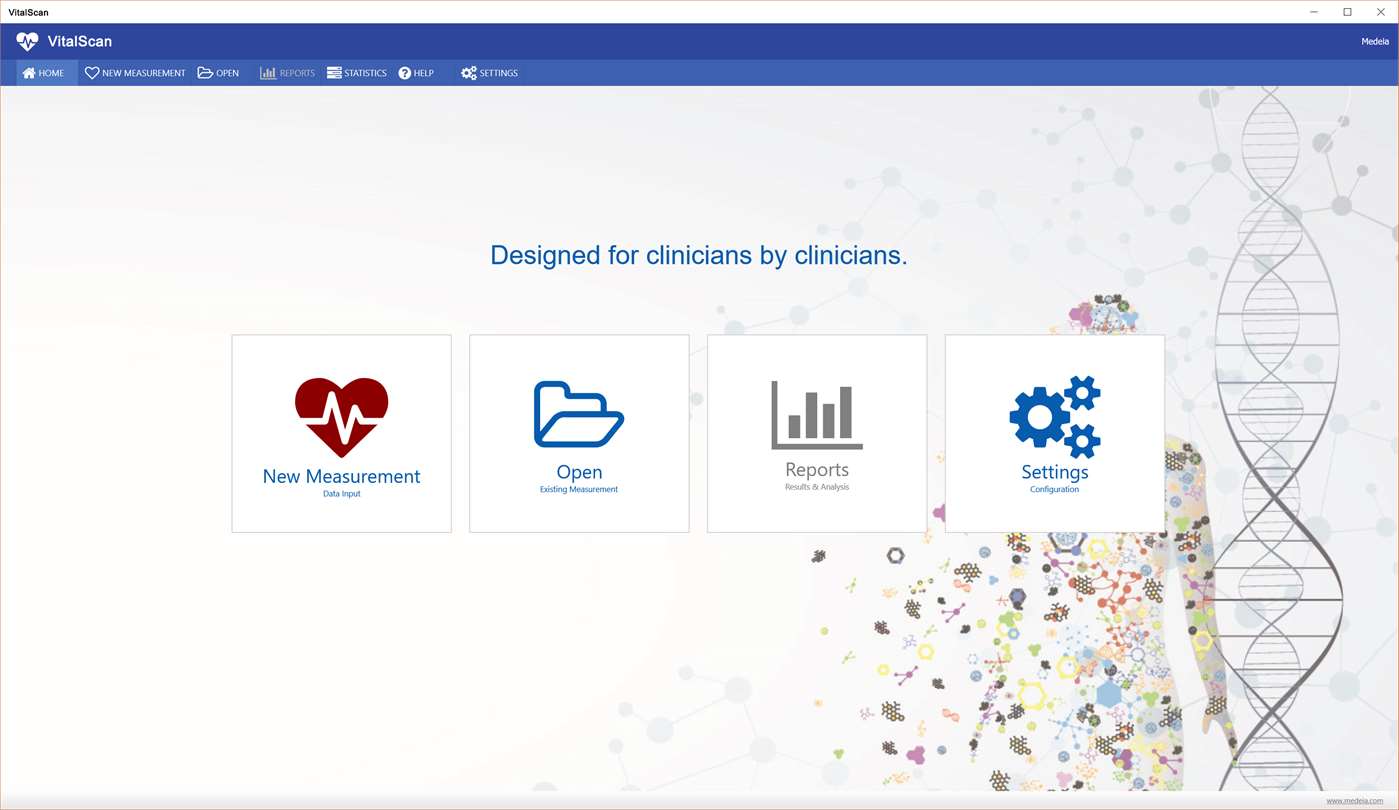This screenshot has width=1399, height=810.
Task: Click the blue open folder icon
Action: pos(579,414)
